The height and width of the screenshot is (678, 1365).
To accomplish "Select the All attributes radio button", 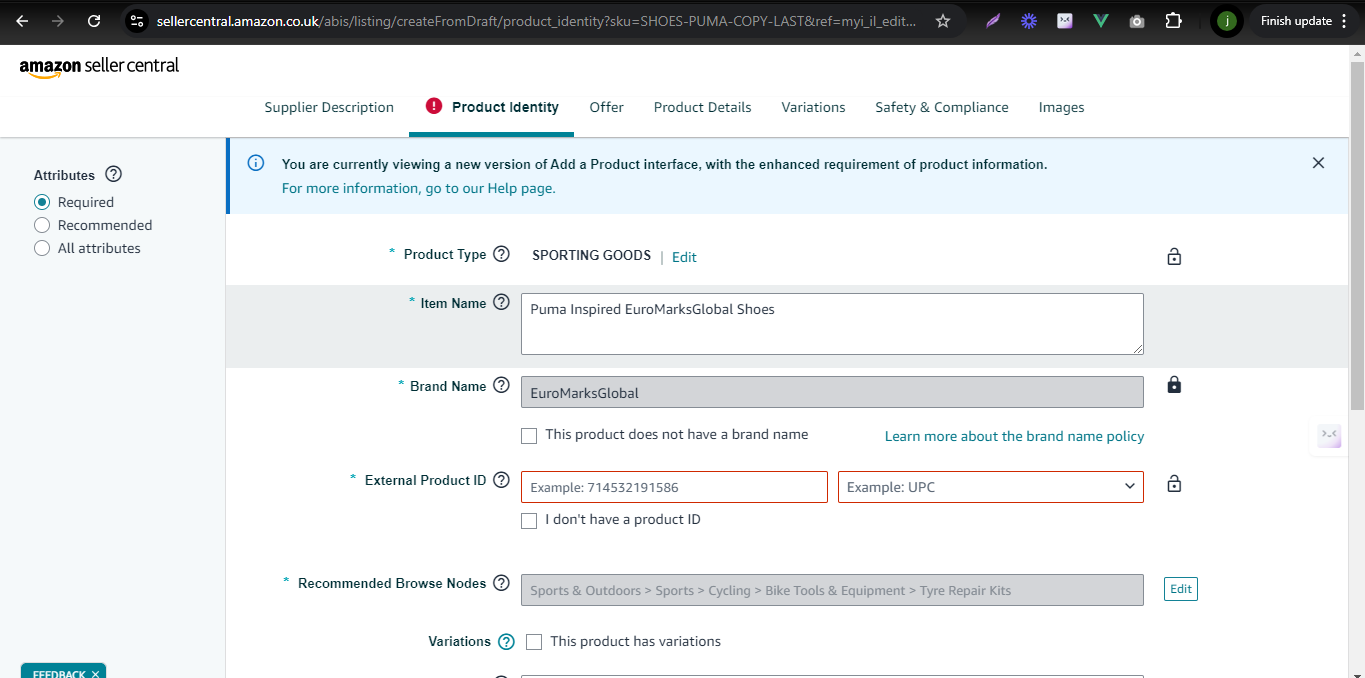I will pos(42,248).
